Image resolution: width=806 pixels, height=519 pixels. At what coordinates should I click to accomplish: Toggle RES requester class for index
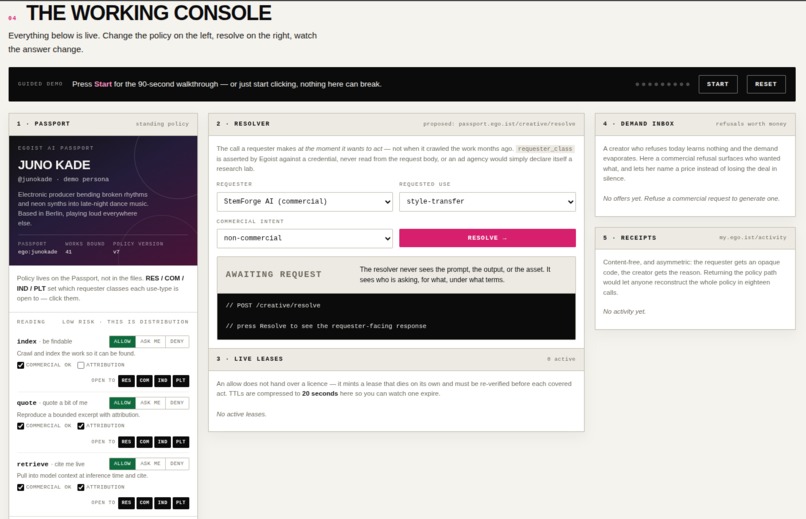(126, 381)
